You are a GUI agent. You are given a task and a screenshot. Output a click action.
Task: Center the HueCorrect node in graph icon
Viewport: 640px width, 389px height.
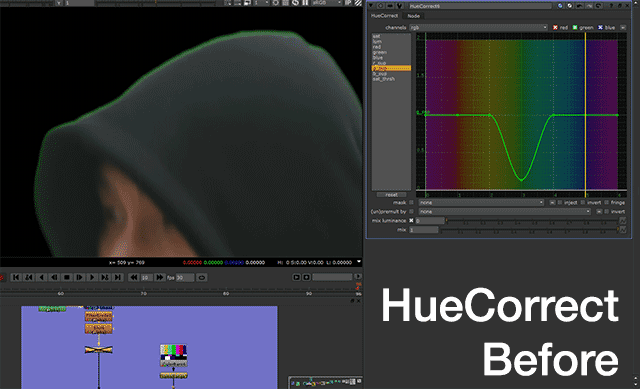[380, 6]
